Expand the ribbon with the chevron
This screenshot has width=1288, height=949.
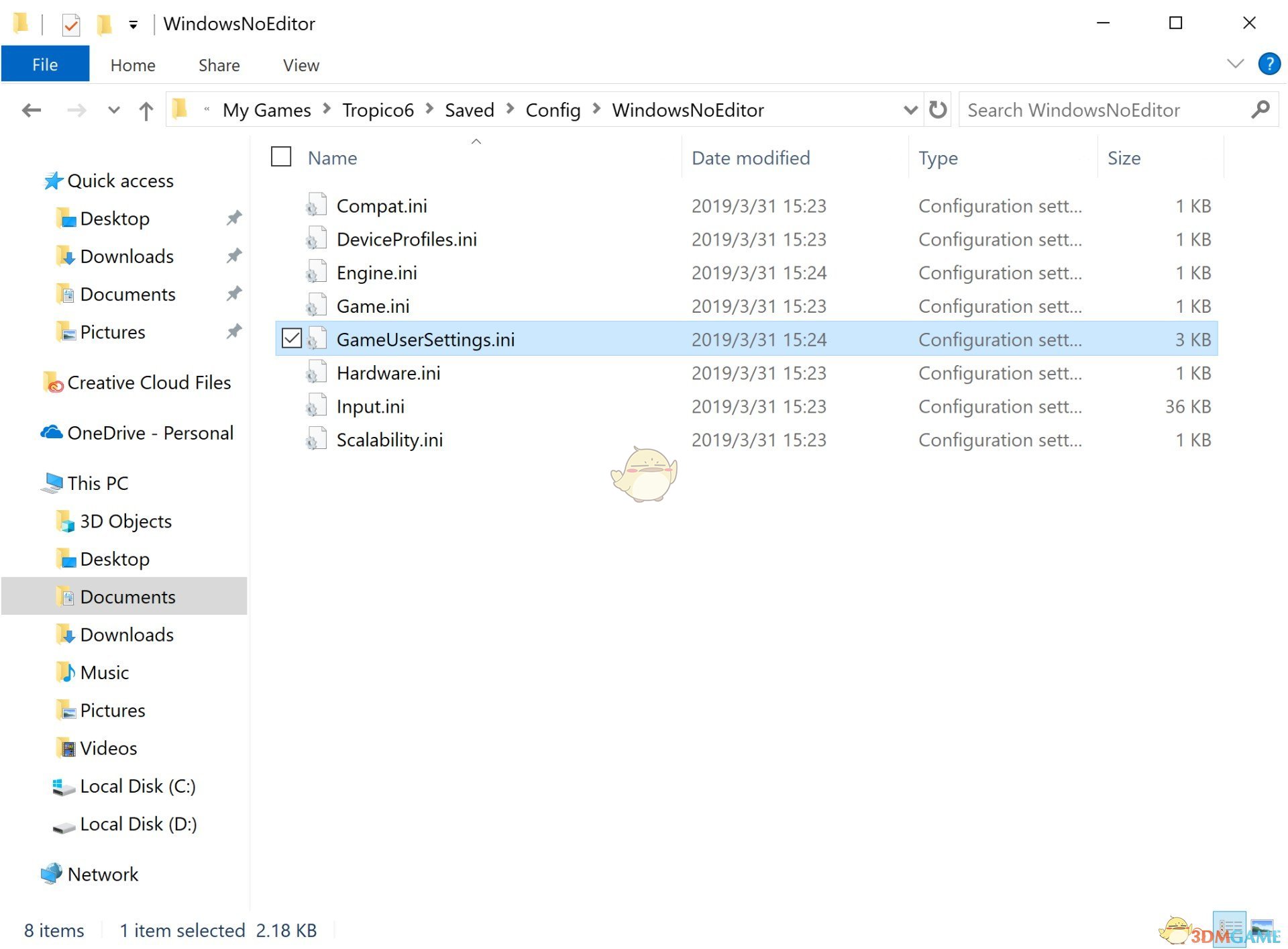pyautogui.click(x=1235, y=64)
